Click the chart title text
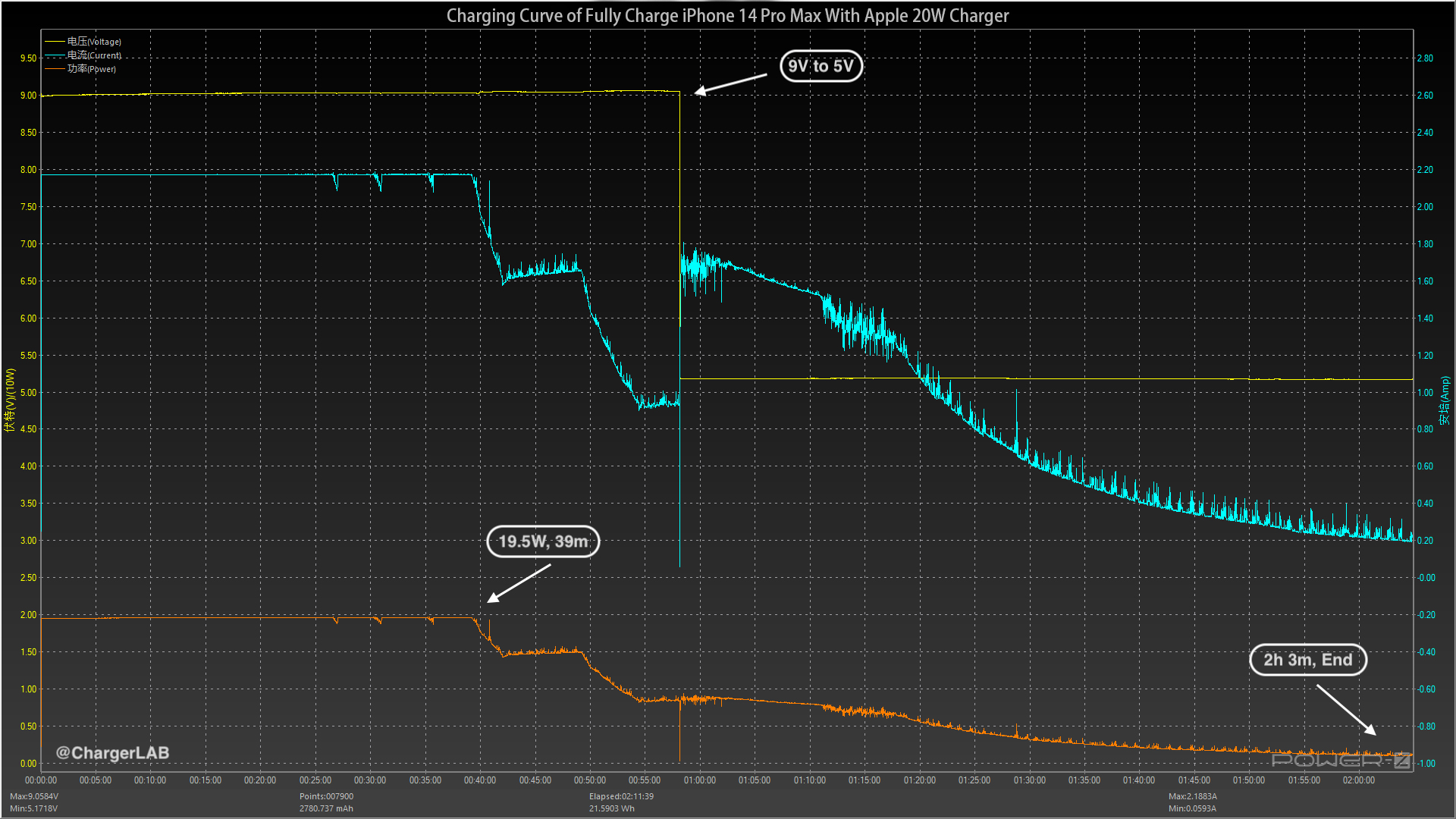The height and width of the screenshot is (819, 1456). [x=727, y=16]
